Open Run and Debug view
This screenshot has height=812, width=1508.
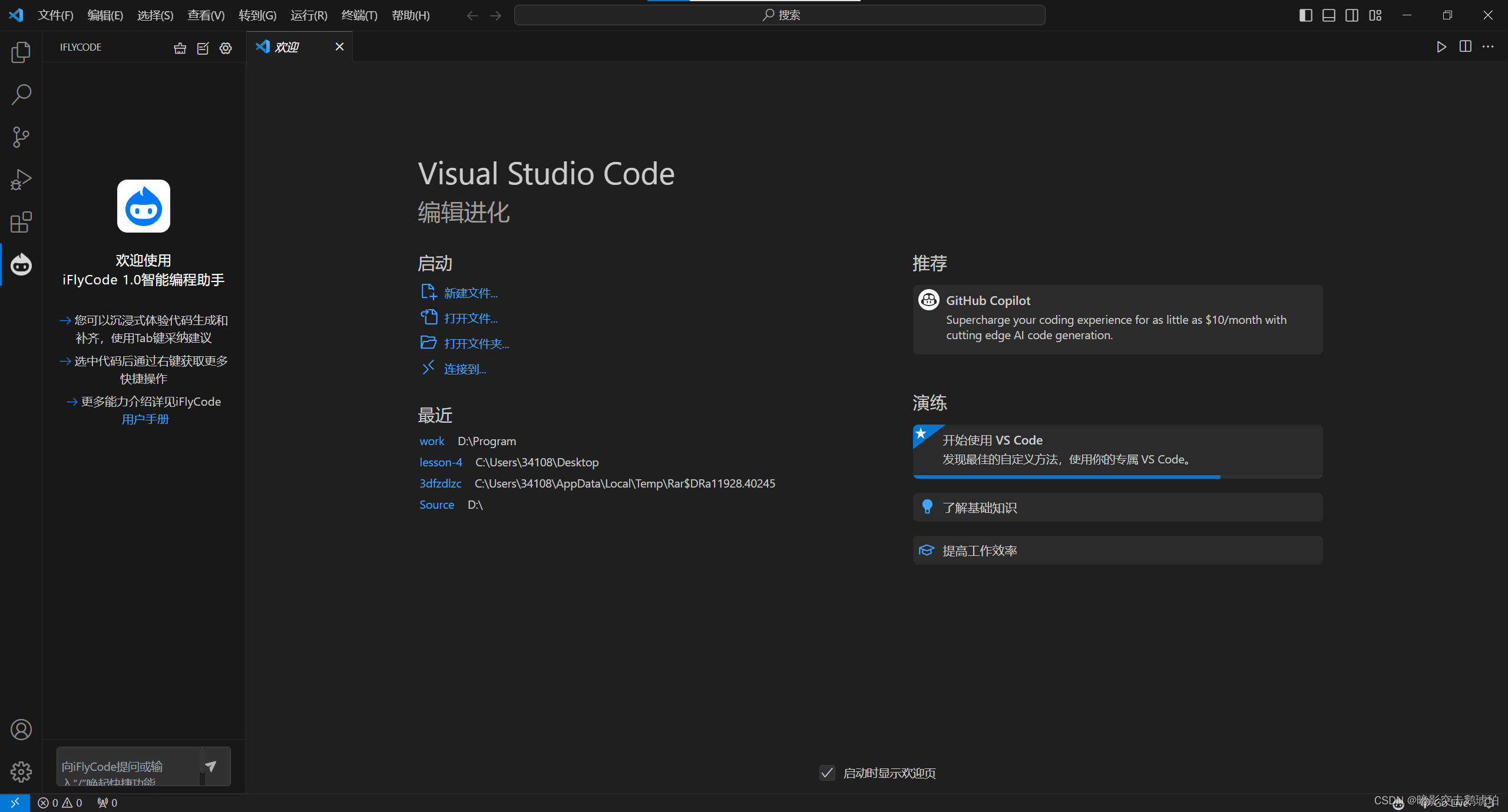[21, 180]
